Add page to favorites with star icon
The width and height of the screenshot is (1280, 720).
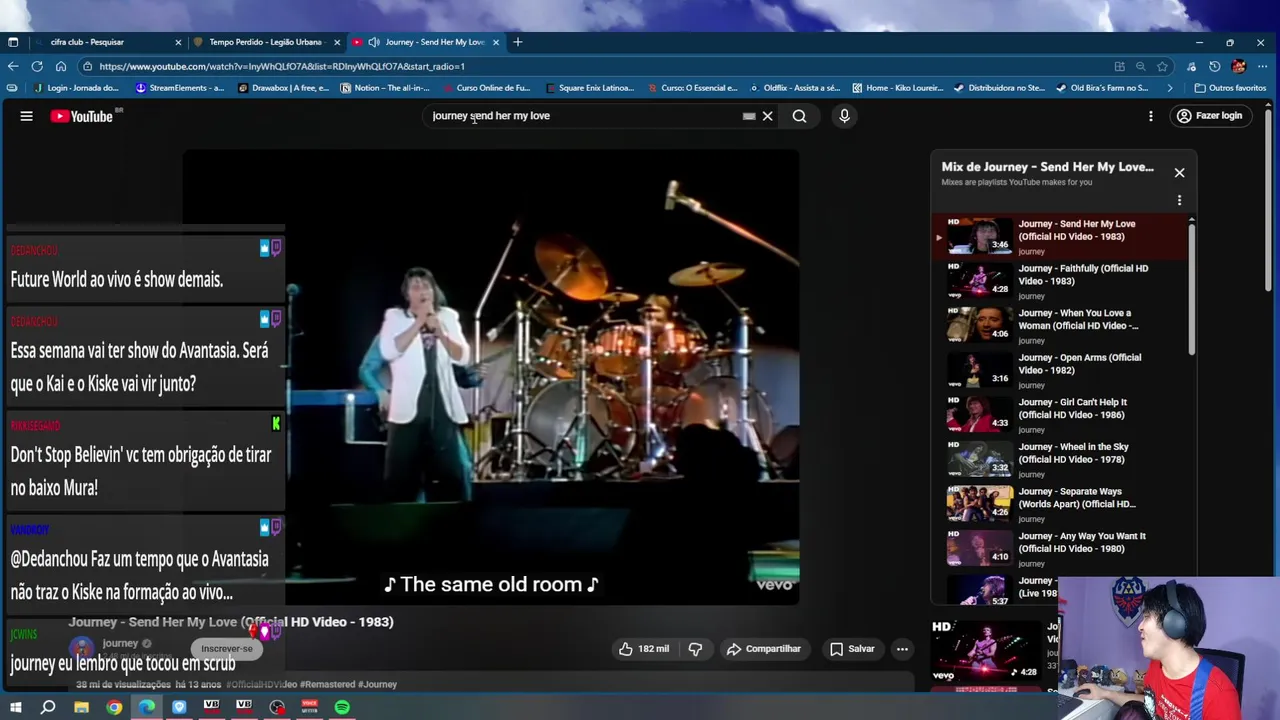[x=1162, y=66]
